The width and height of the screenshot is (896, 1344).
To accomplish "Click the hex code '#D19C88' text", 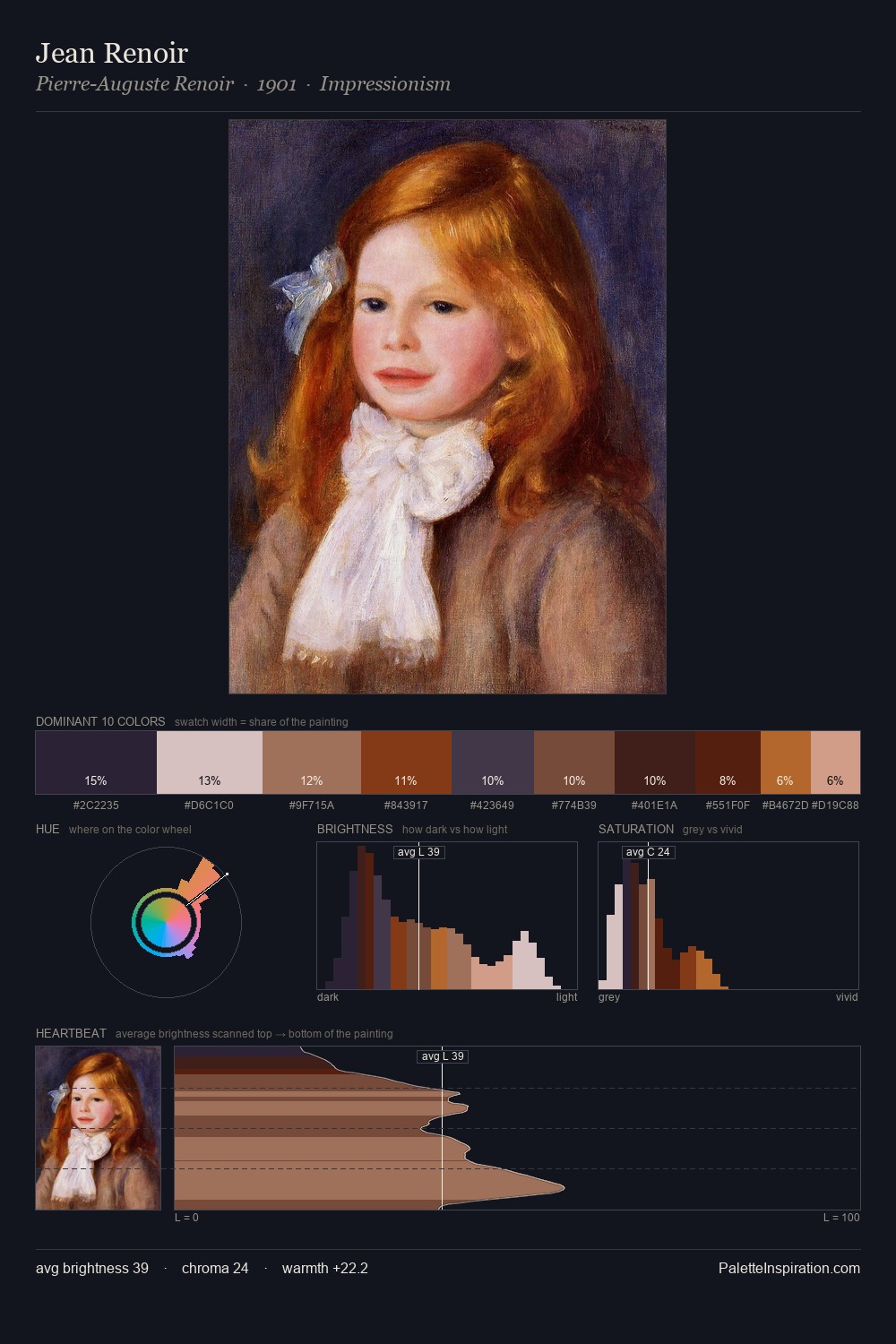I will (835, 806).
